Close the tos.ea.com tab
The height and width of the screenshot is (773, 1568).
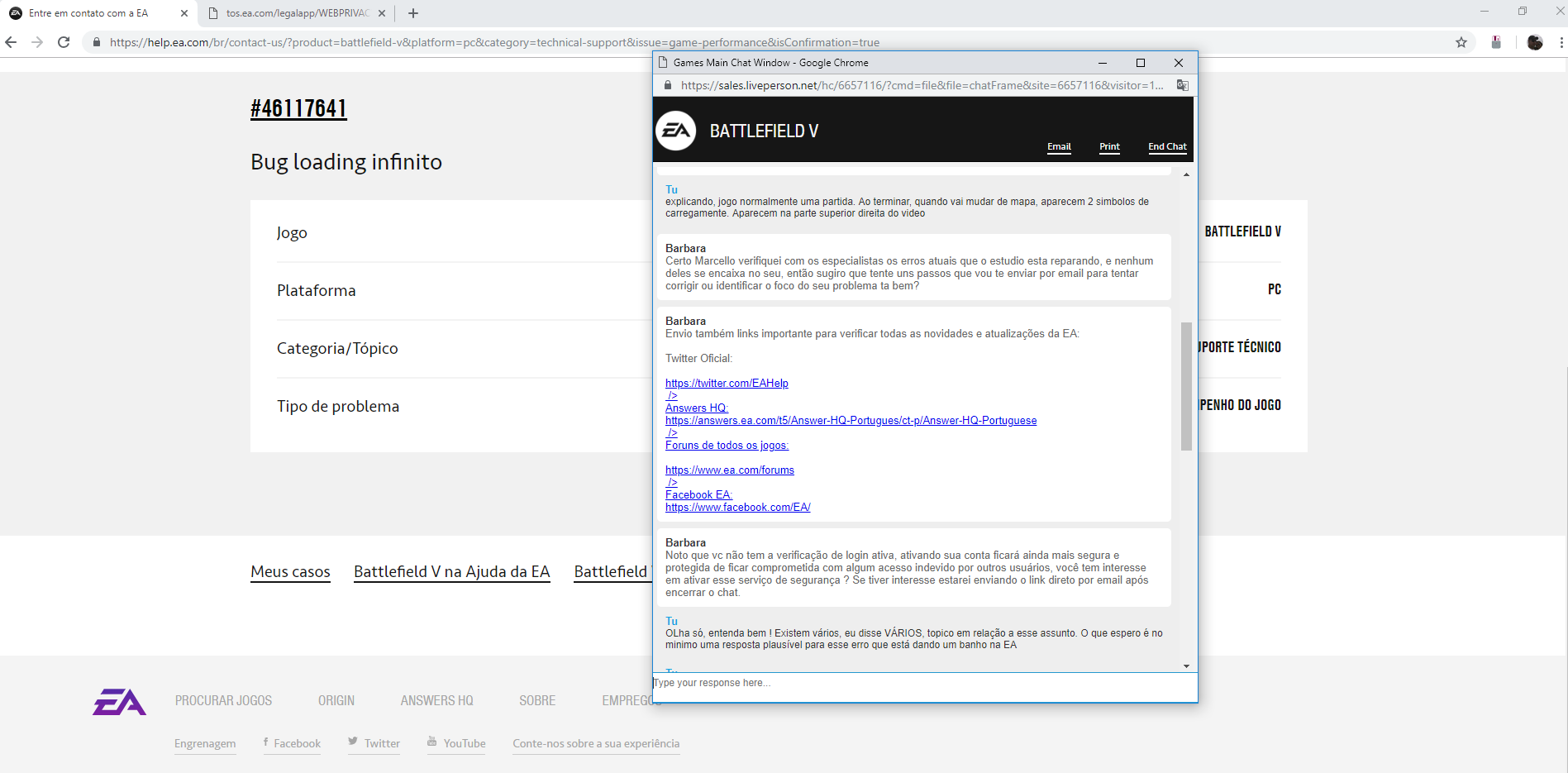click(x=382, y=13)
